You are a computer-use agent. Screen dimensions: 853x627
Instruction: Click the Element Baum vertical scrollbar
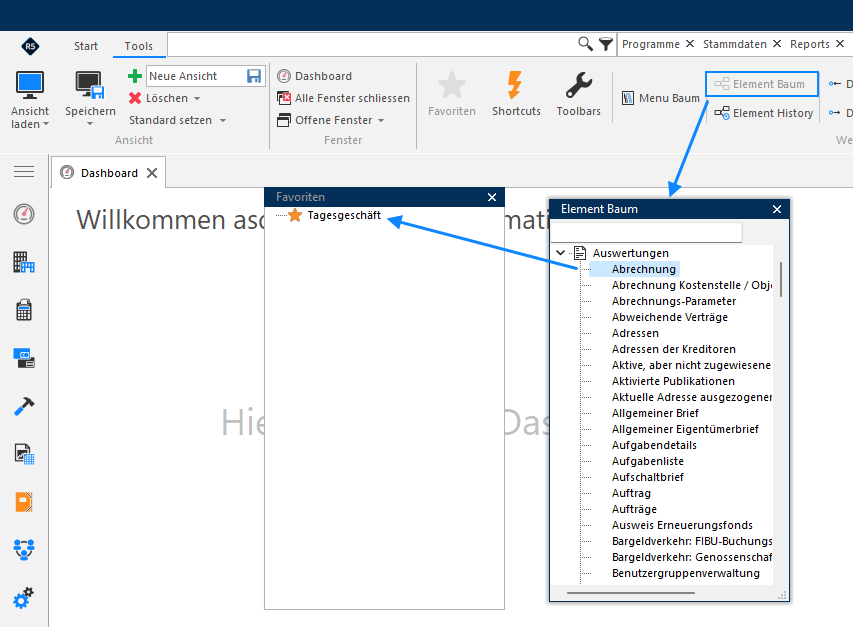[781, 279]
